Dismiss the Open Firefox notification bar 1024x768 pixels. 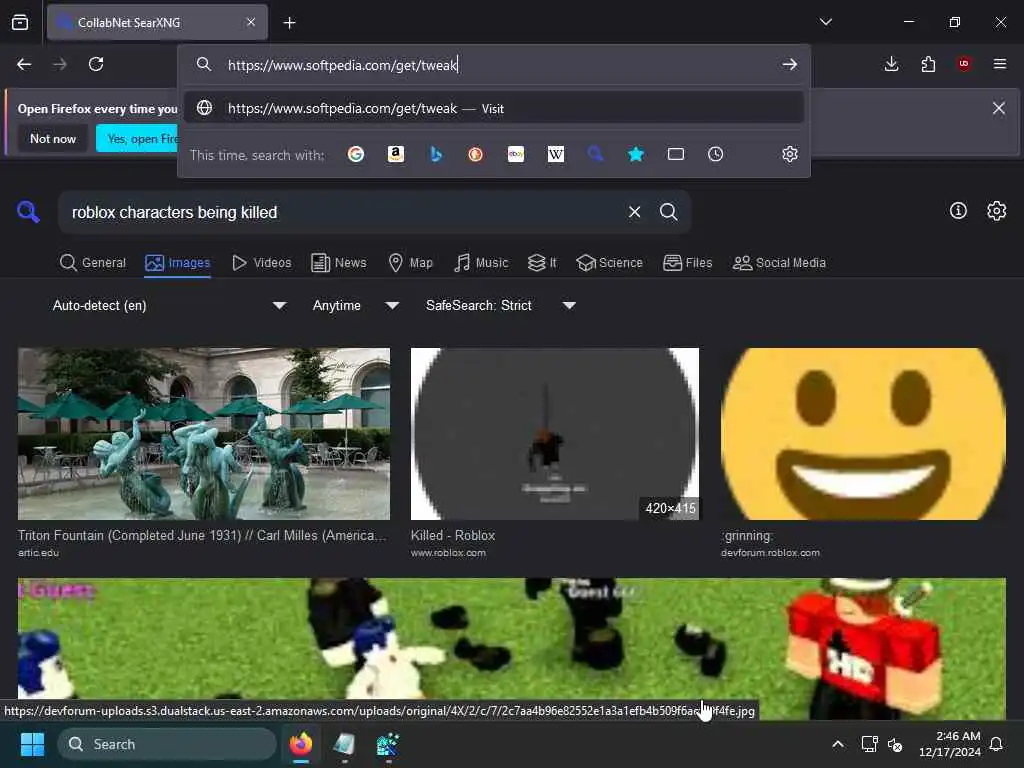click(999, 108)
